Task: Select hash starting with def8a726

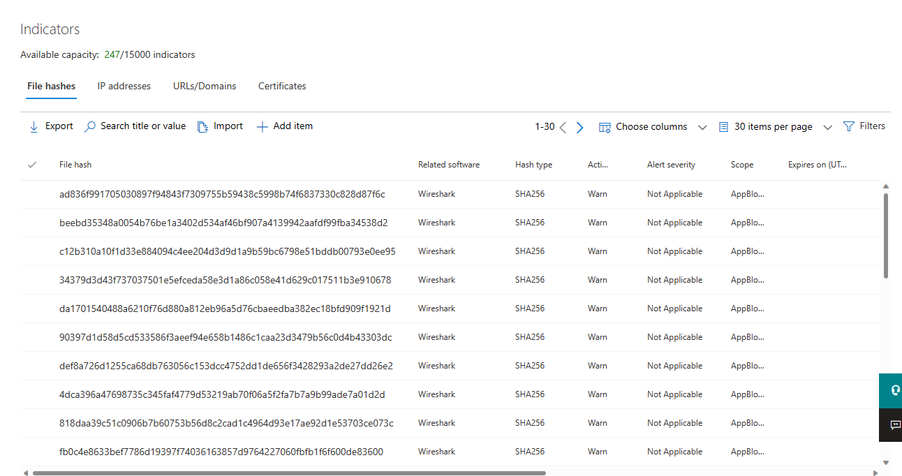Action: pos(226,366)
